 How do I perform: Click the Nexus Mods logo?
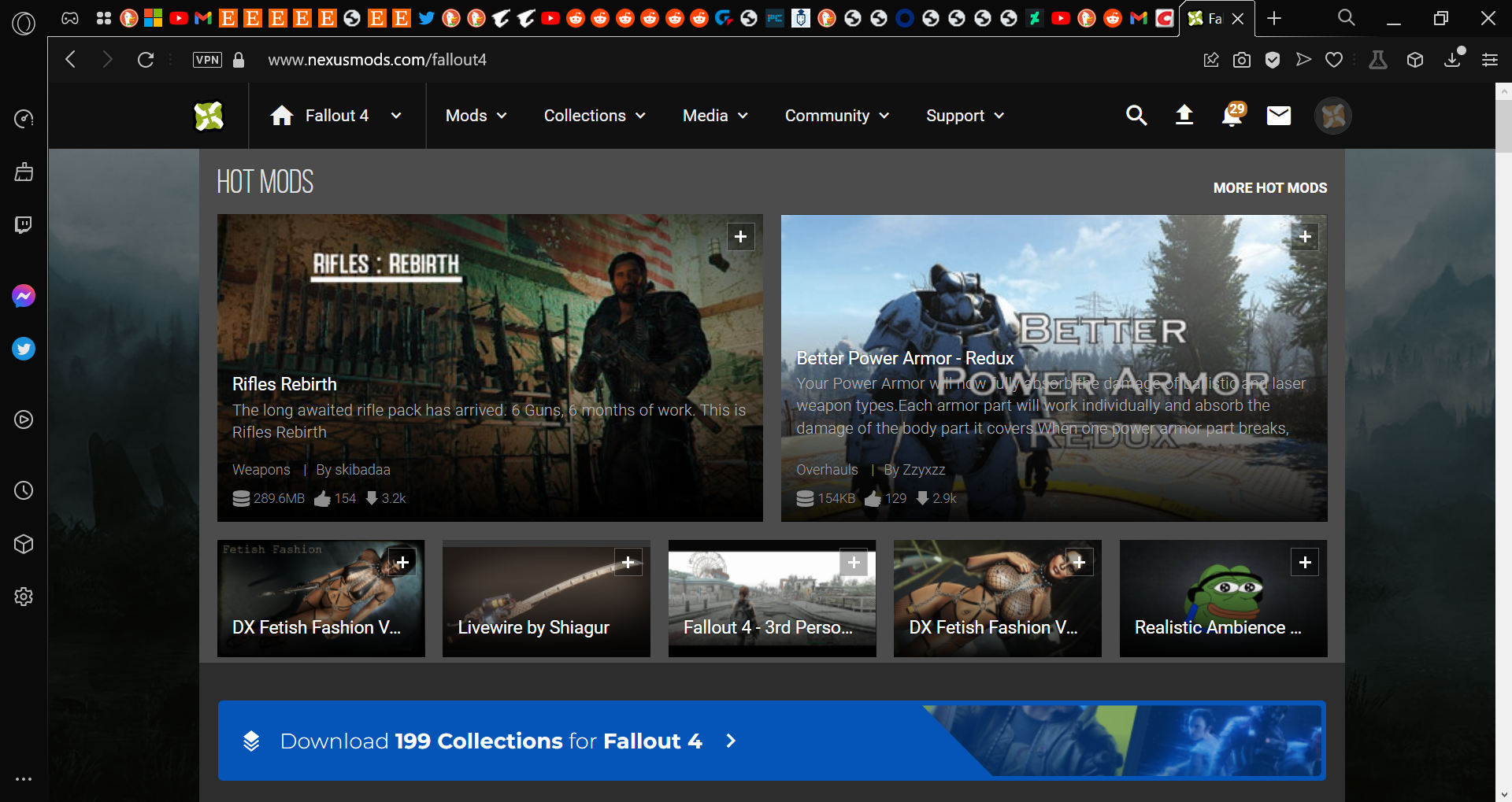pos(209,116)
